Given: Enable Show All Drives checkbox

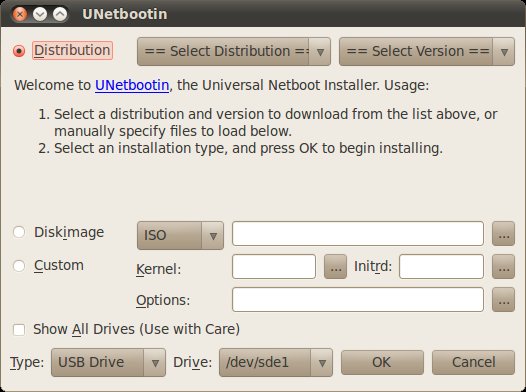Looking at the screenshot, I should pos(19,329).
